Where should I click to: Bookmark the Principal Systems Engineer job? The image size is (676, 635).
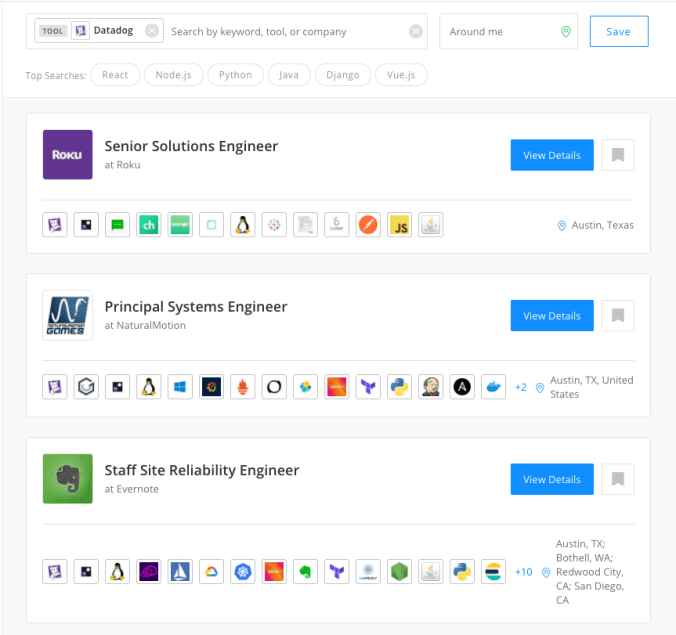click(x=618, y=316)
